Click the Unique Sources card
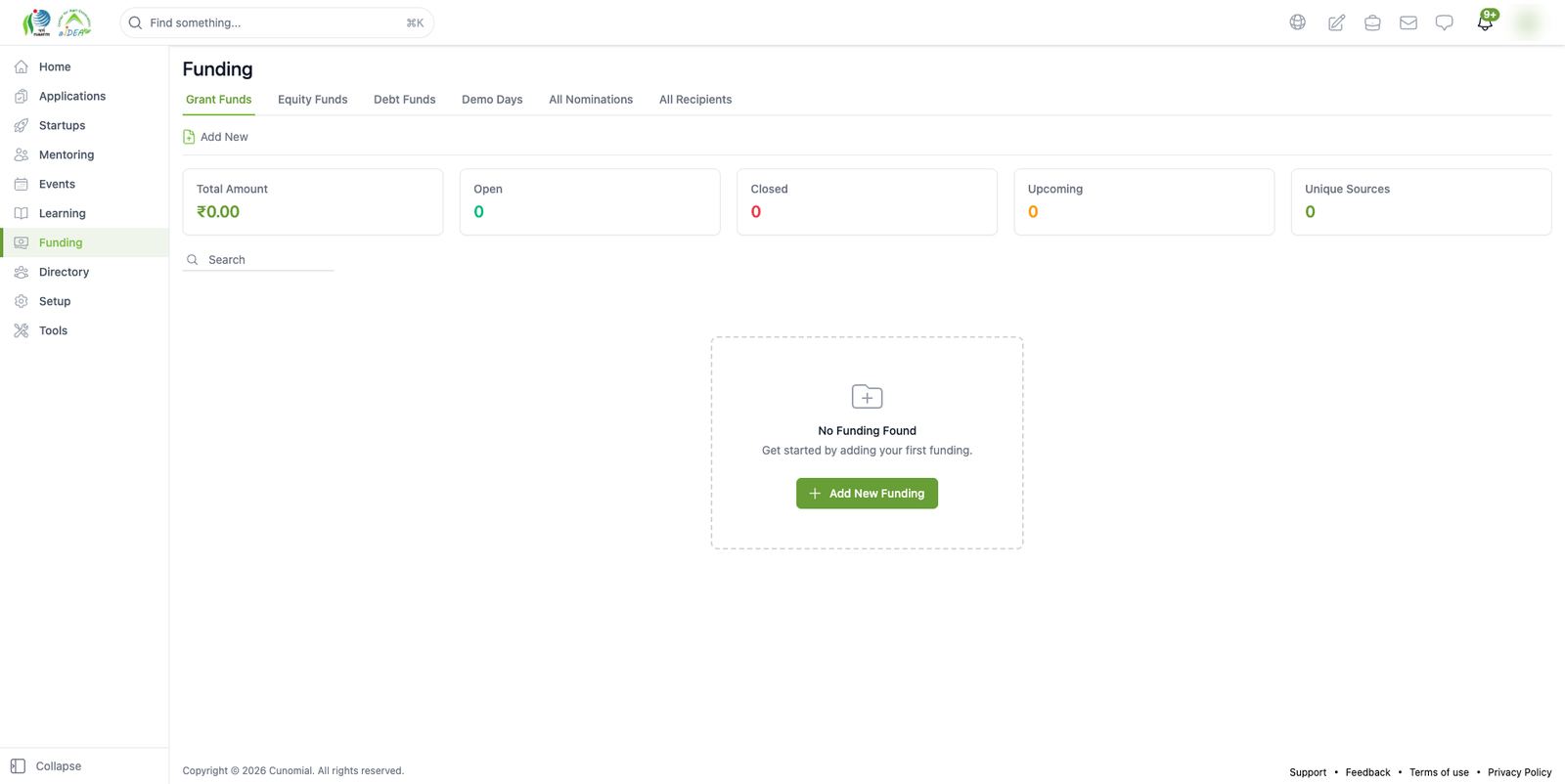 point(1421,201)
